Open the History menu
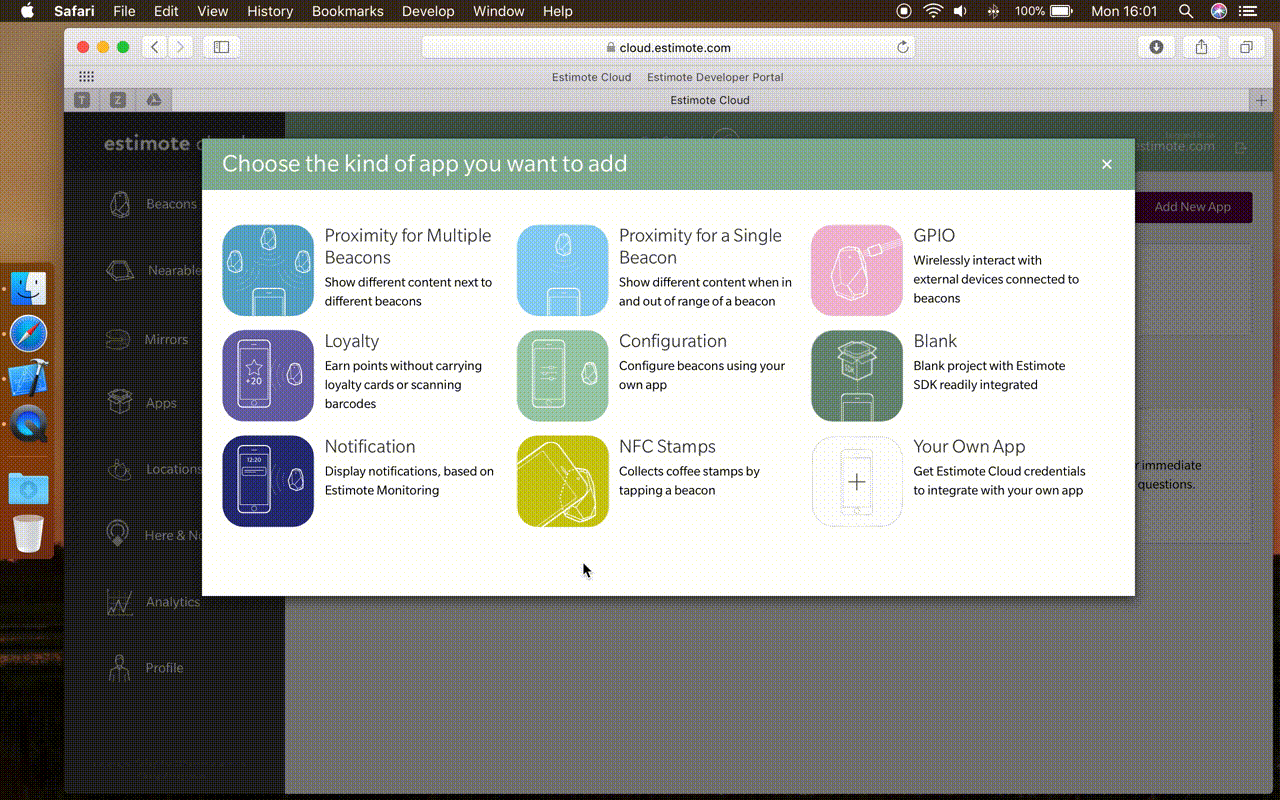The width and height of the screenshot is (1280, 800). pos(270,11)
